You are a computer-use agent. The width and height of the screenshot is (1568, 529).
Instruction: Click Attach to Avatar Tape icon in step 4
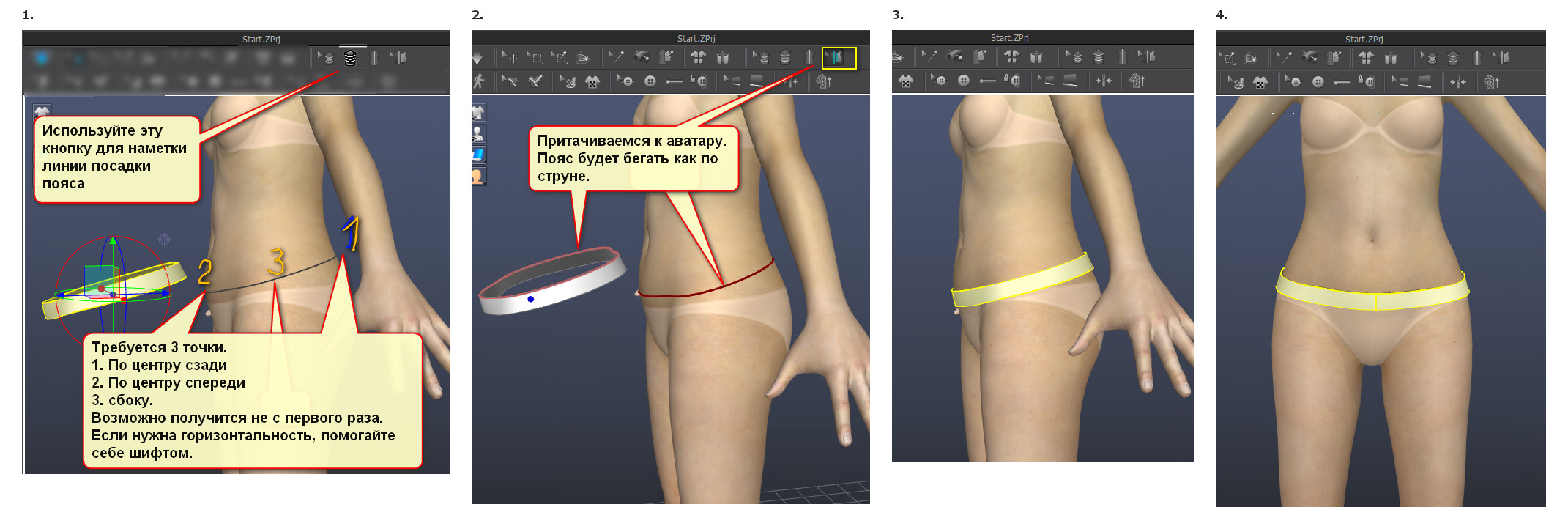pyautogui.click(x=1501, y=58)
